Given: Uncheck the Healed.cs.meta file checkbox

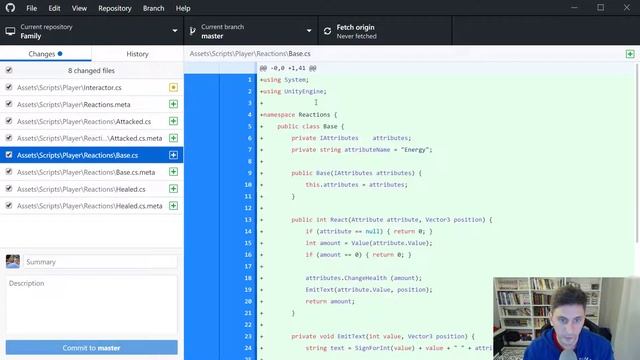Looking at the screenshot, I should pos(9,205).
